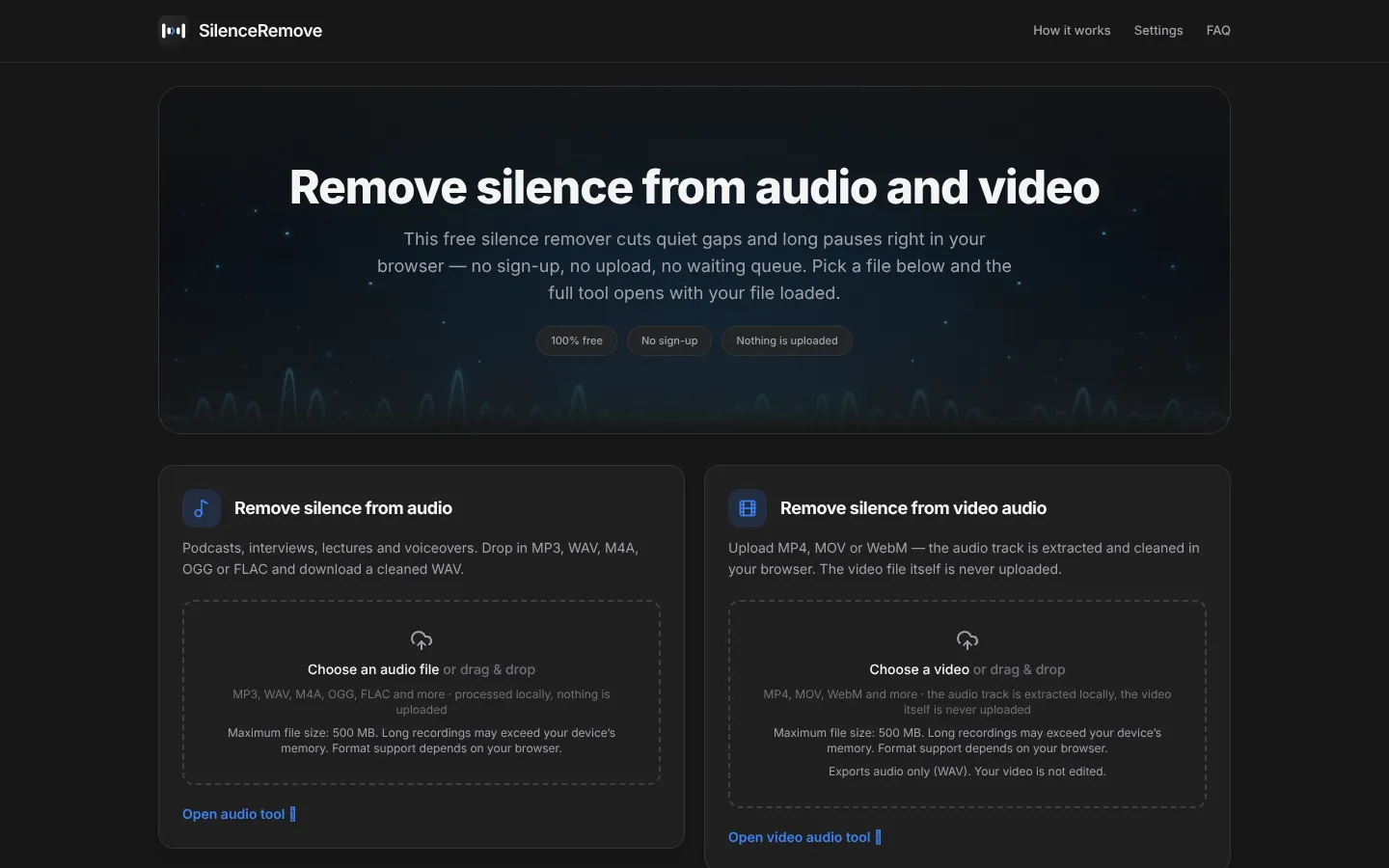Click Exports audio only (WAV) note
The height and width of the screenshot is (868, 1389).
[x=967, y=772]
